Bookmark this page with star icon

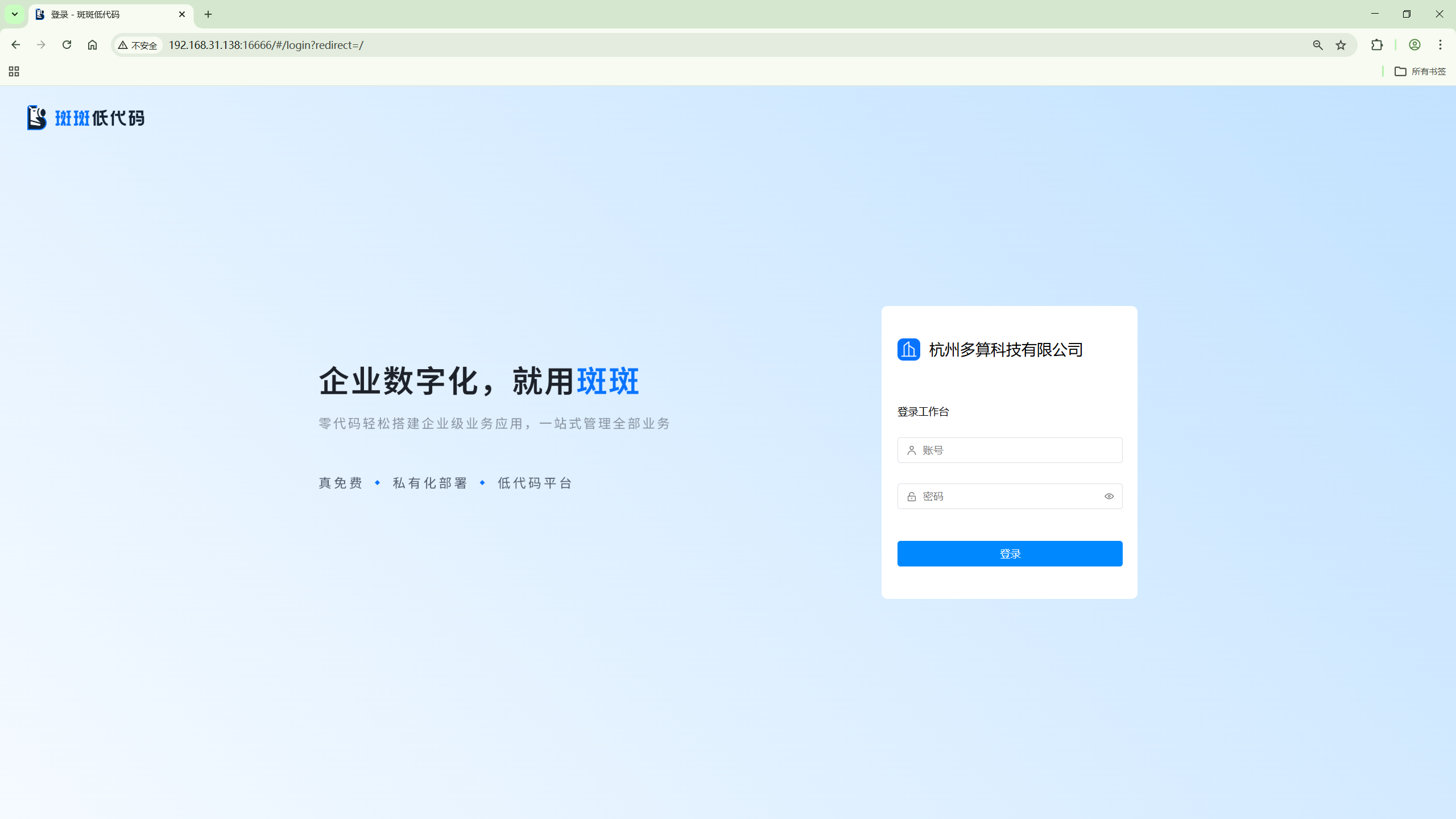[x=1341, y=45]
